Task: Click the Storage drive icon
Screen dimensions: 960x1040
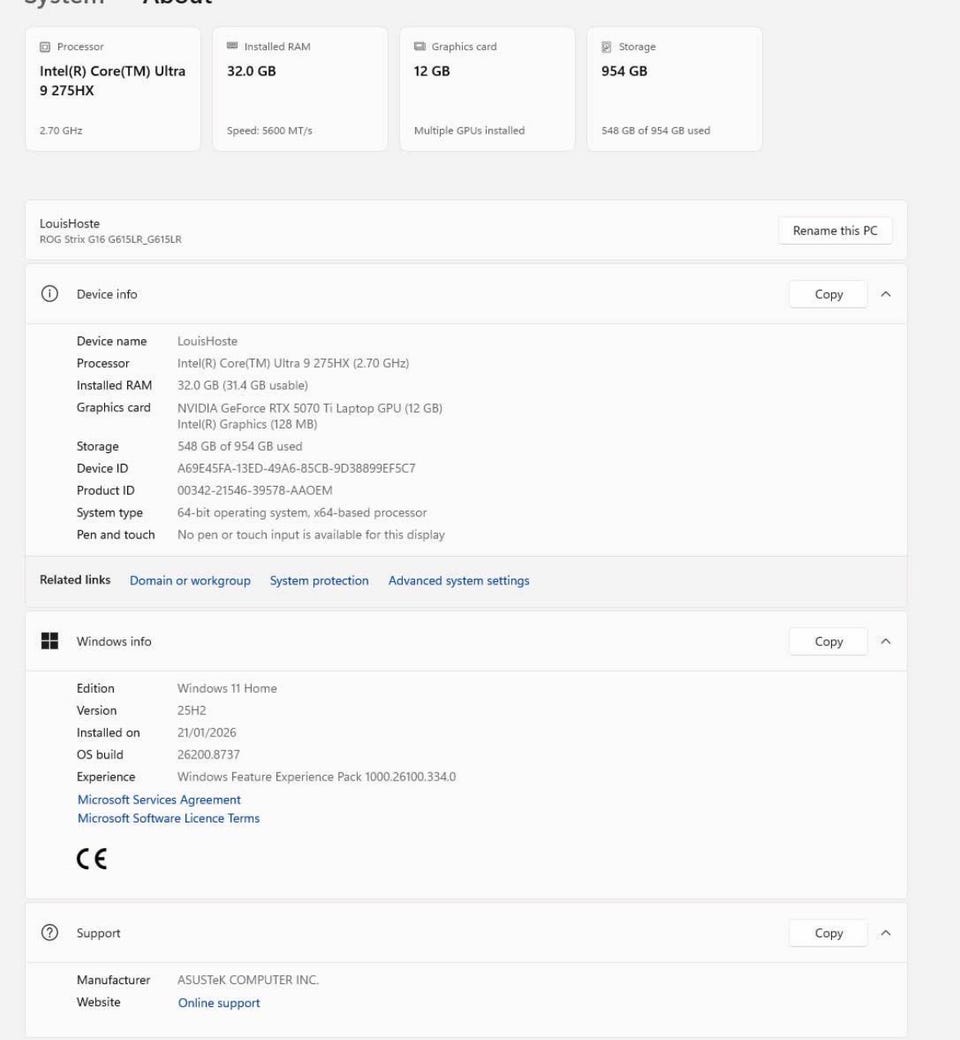Action: click(606, 47)
